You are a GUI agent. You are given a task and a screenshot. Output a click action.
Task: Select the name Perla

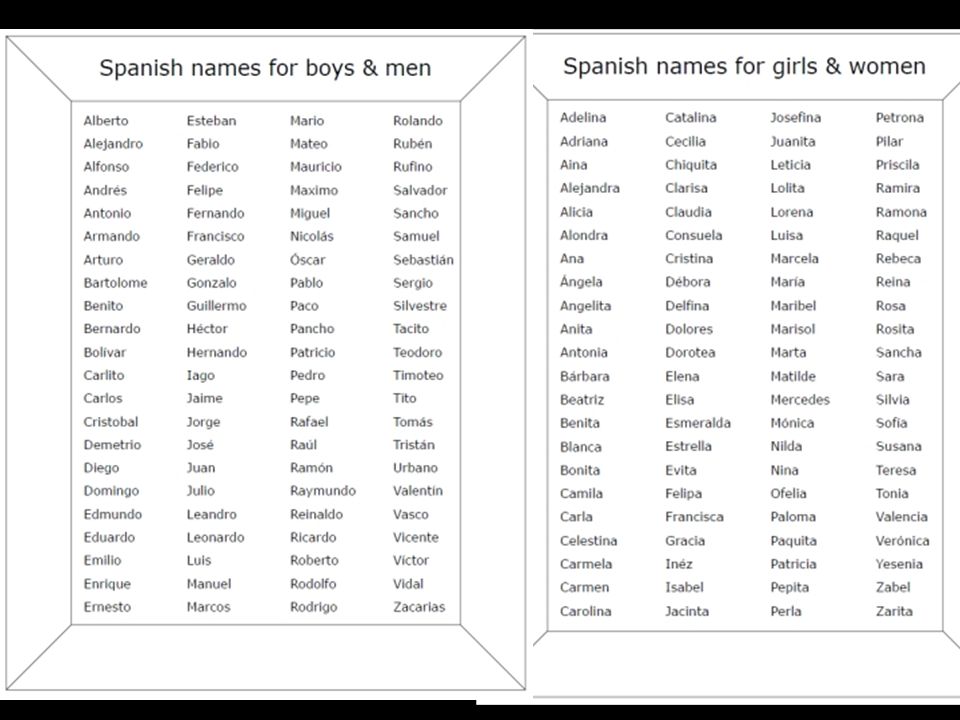point(786,611)
